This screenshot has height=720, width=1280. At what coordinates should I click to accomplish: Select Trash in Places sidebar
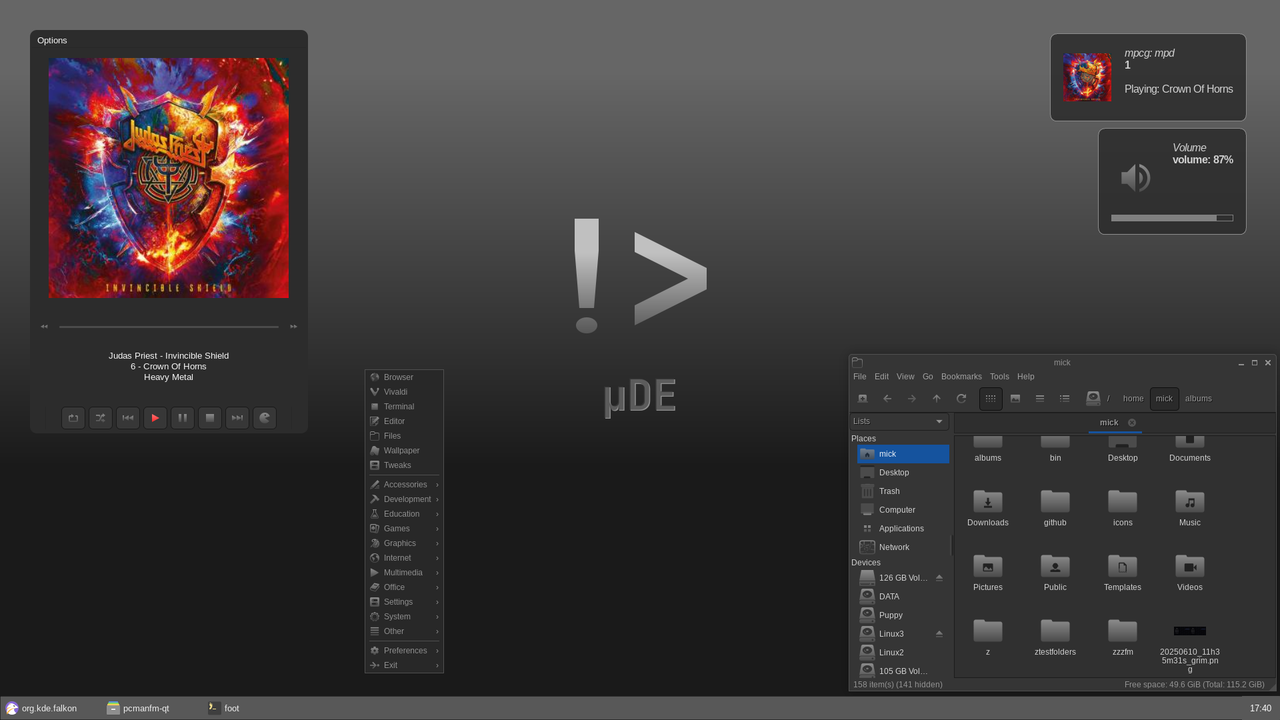tap(903, 491)
